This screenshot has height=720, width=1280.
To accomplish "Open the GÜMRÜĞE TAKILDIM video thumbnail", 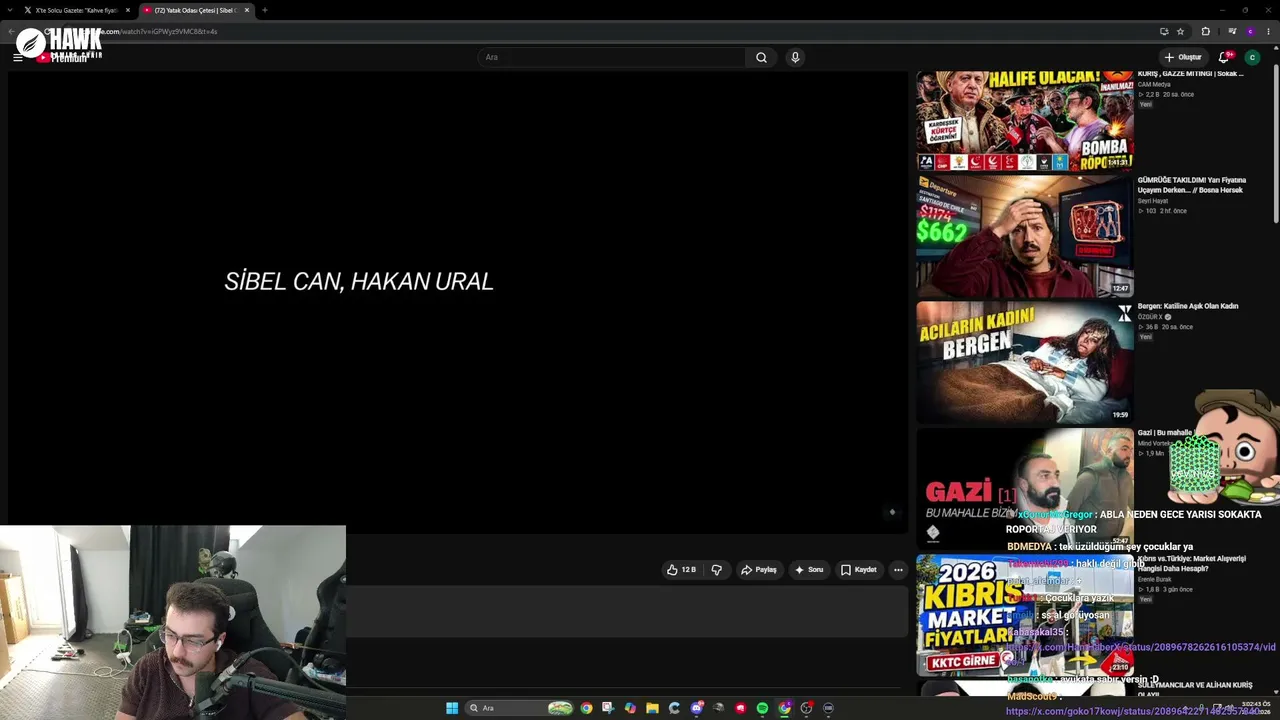I will point(1025,236).
